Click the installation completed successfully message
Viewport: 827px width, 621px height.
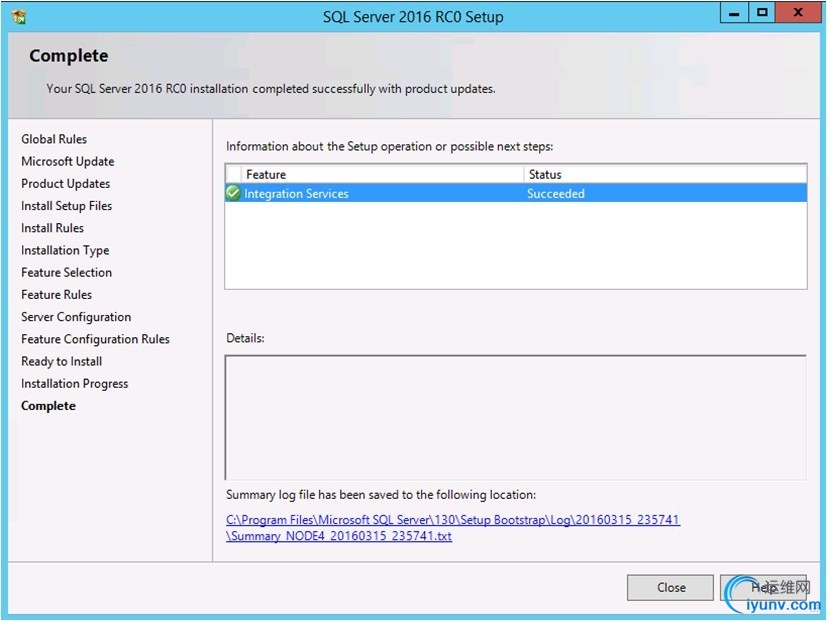point(271,89)
